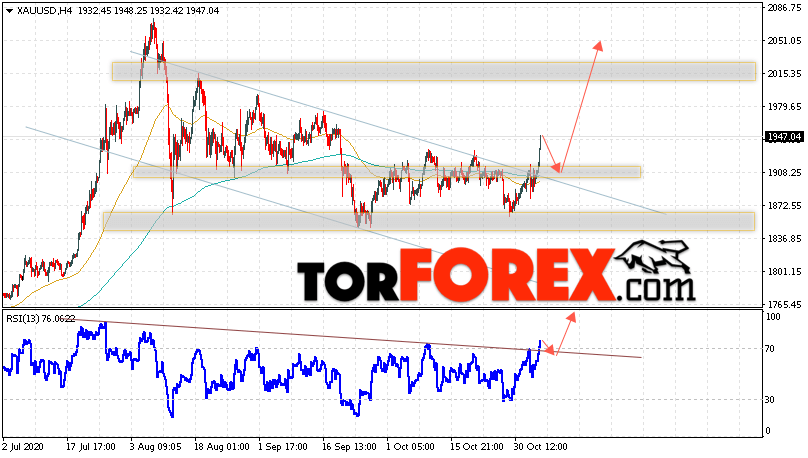Select RSI axis level 70
The height and width of the screenshot is (458, 808).
[770, 349]
